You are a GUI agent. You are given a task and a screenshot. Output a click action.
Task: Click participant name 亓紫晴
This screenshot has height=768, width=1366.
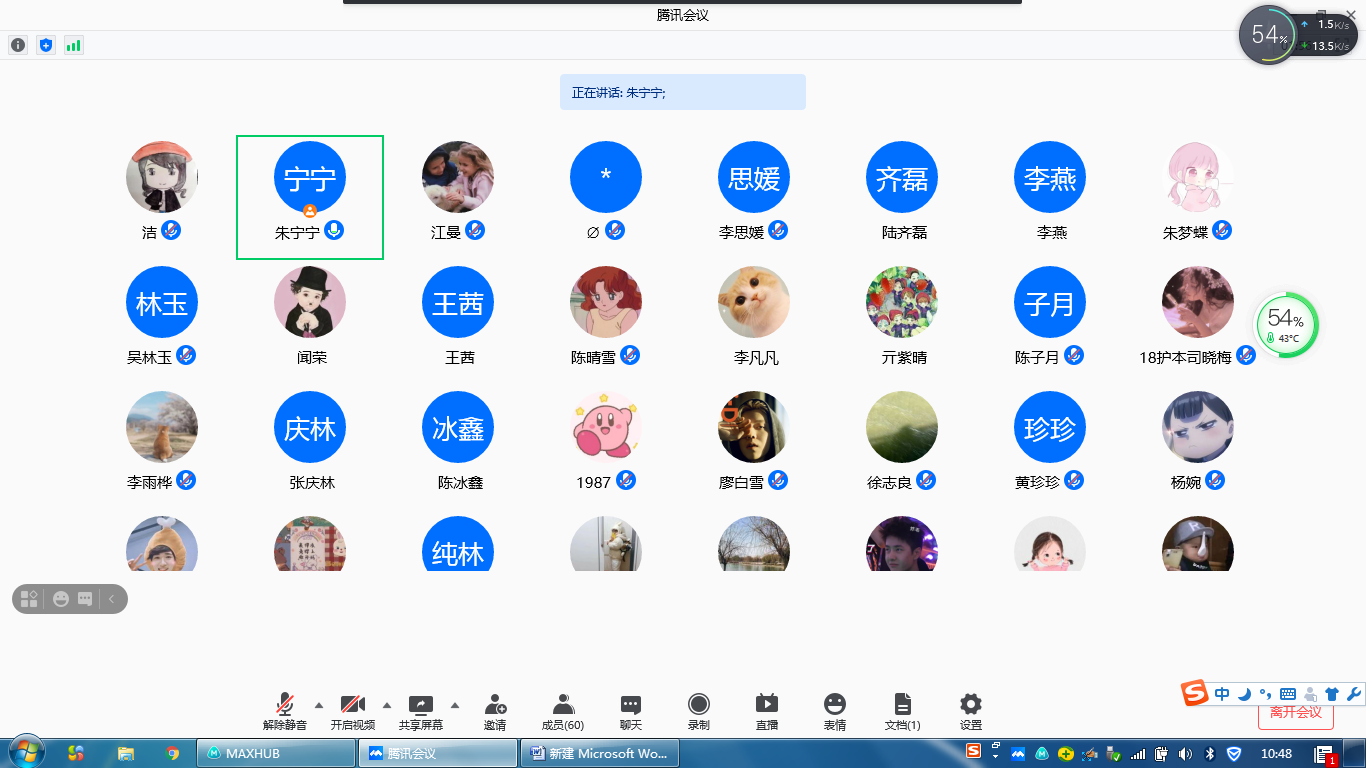[x=904, y=357]
